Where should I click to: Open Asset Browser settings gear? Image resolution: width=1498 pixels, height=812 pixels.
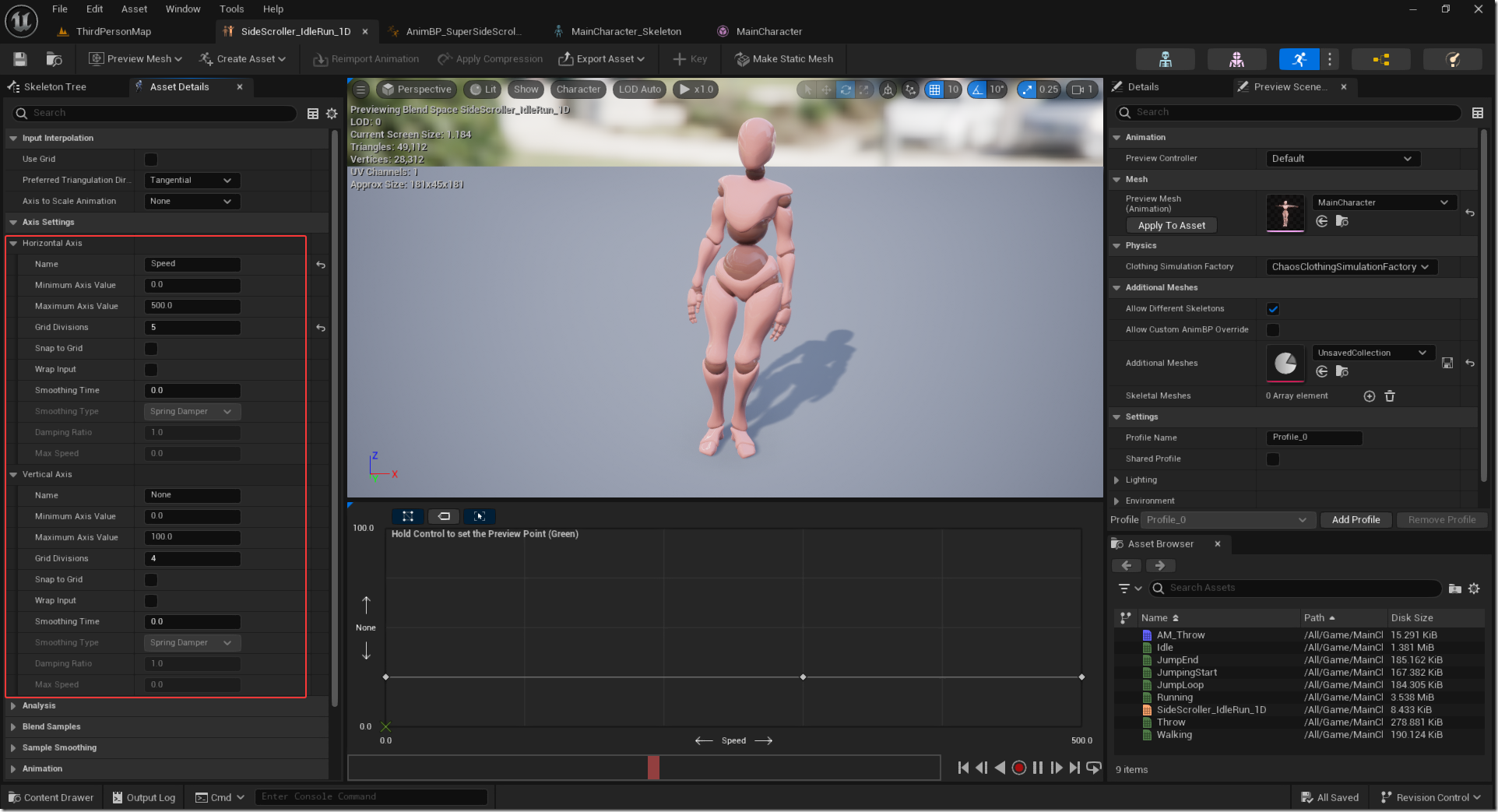(1474, 589)
